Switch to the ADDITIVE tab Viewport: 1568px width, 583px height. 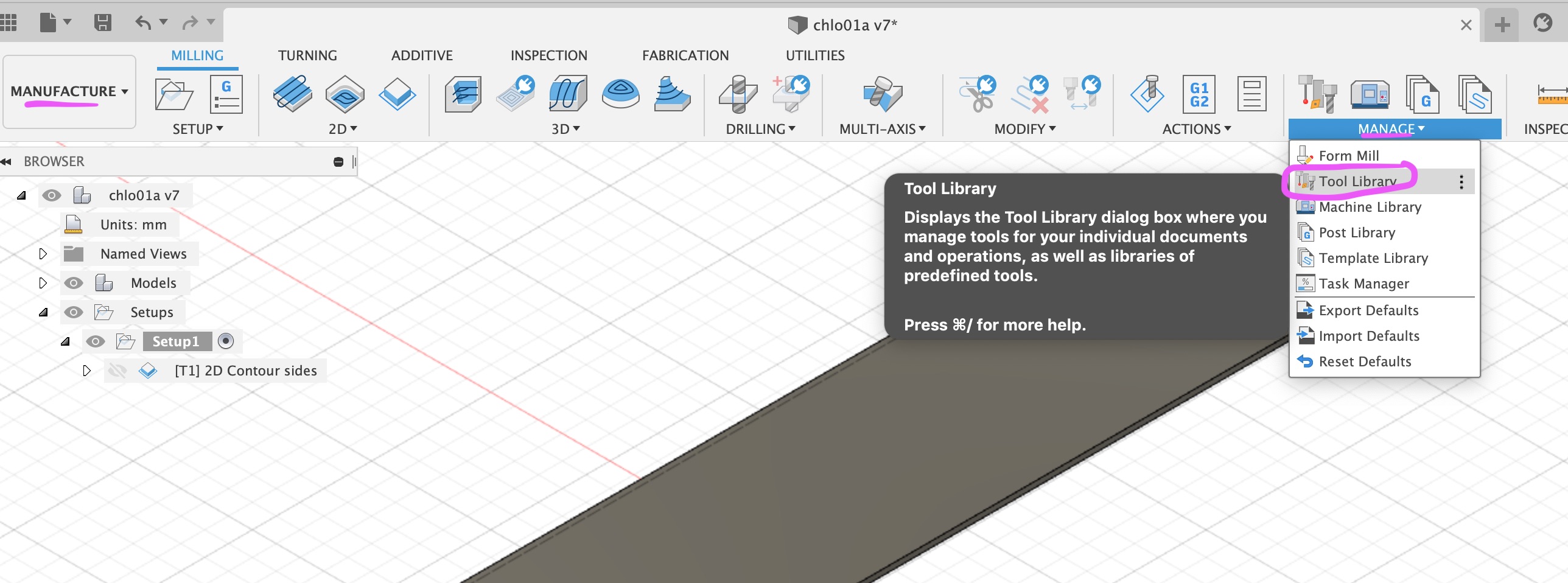point(422,55)
